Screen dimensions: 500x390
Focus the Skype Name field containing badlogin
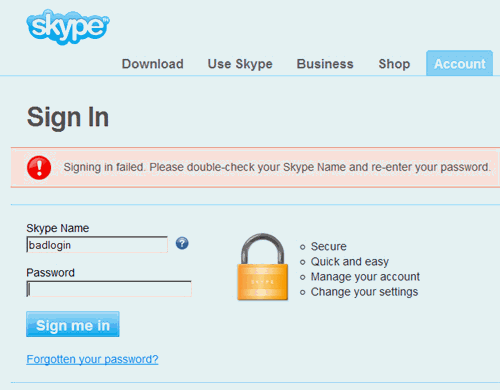97,245
